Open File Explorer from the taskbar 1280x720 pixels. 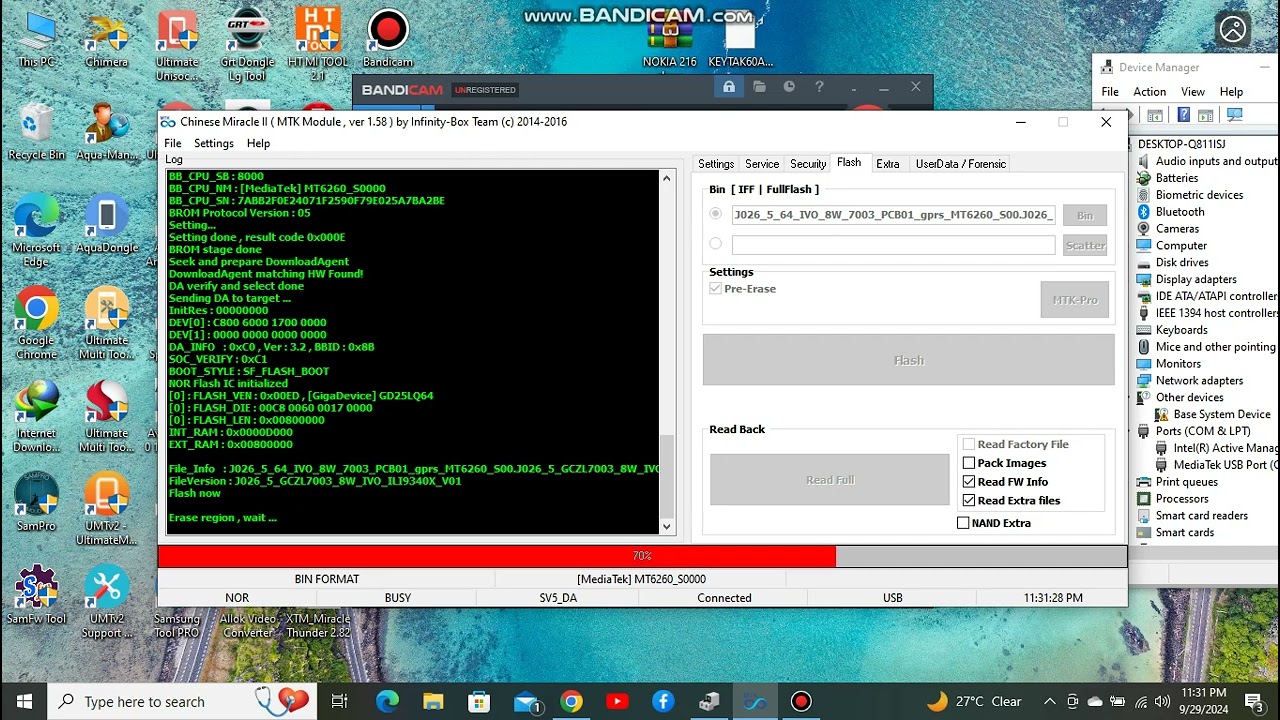tap(433, 701)
